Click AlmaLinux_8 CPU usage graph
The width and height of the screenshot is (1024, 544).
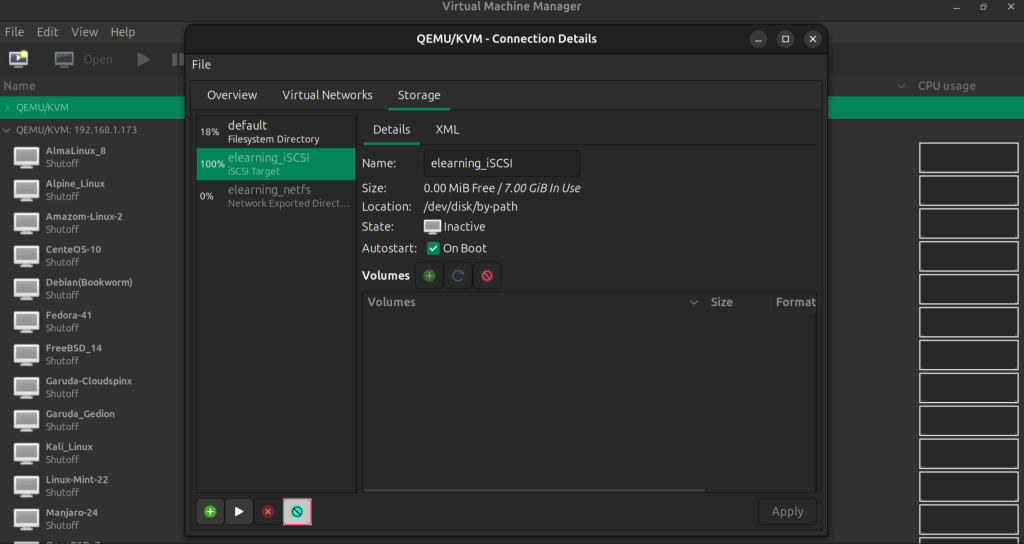968,157
